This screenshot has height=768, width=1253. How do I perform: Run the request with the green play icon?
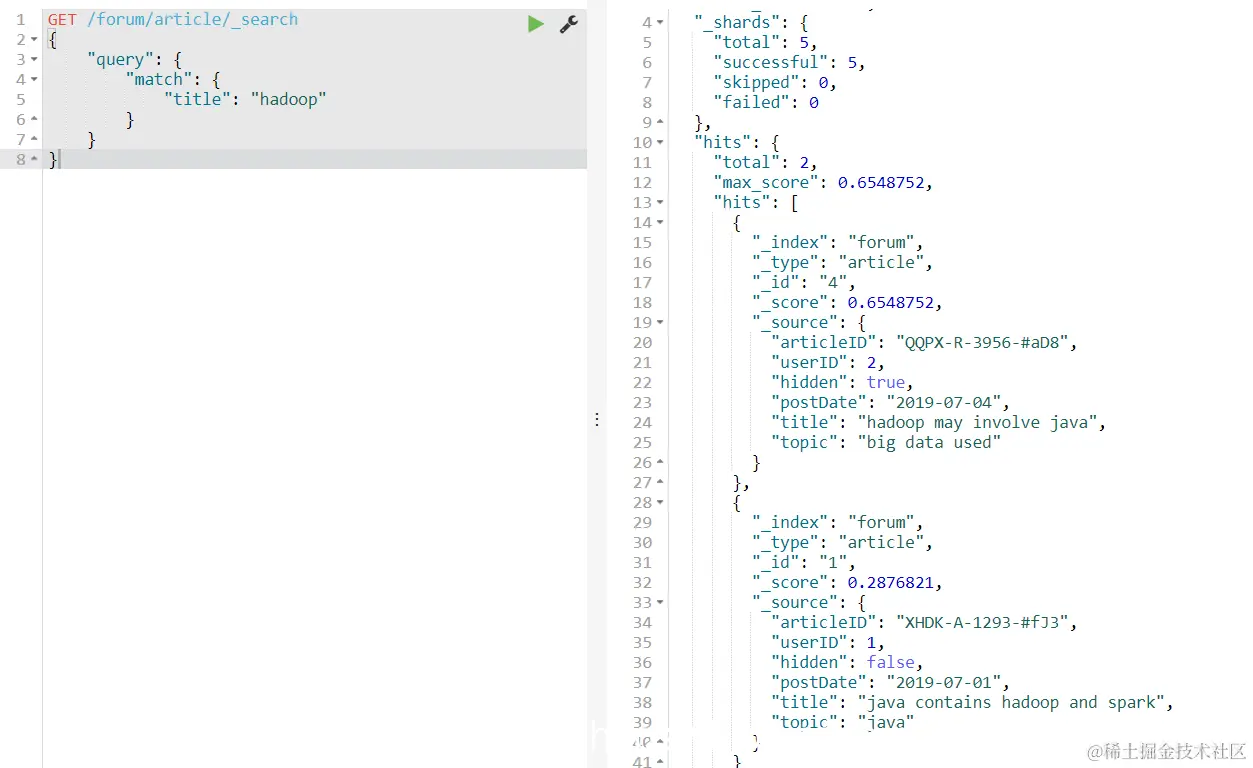536,24
